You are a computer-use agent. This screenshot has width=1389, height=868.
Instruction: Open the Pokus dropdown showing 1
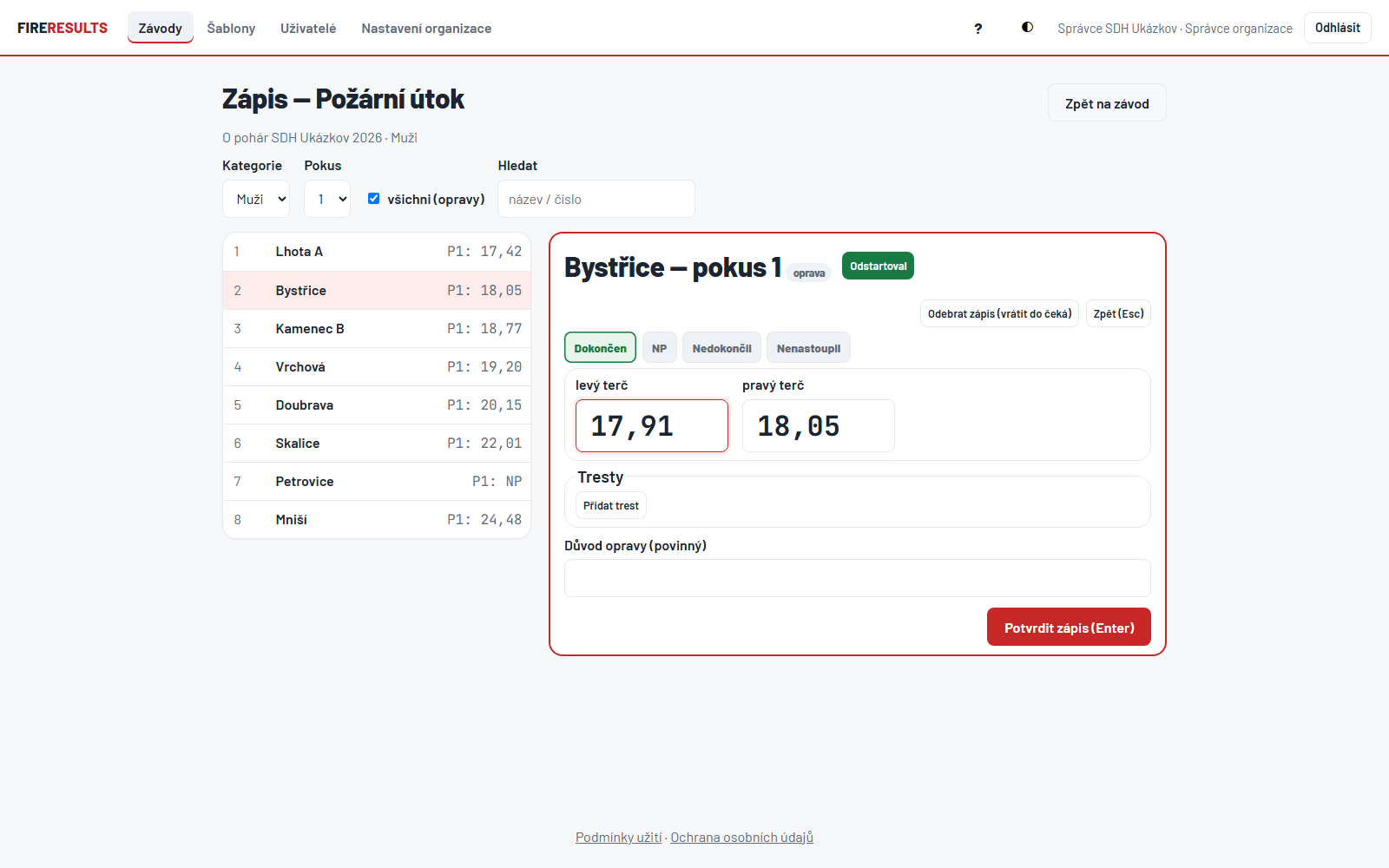pyautogui.click(x=327, y=199)
